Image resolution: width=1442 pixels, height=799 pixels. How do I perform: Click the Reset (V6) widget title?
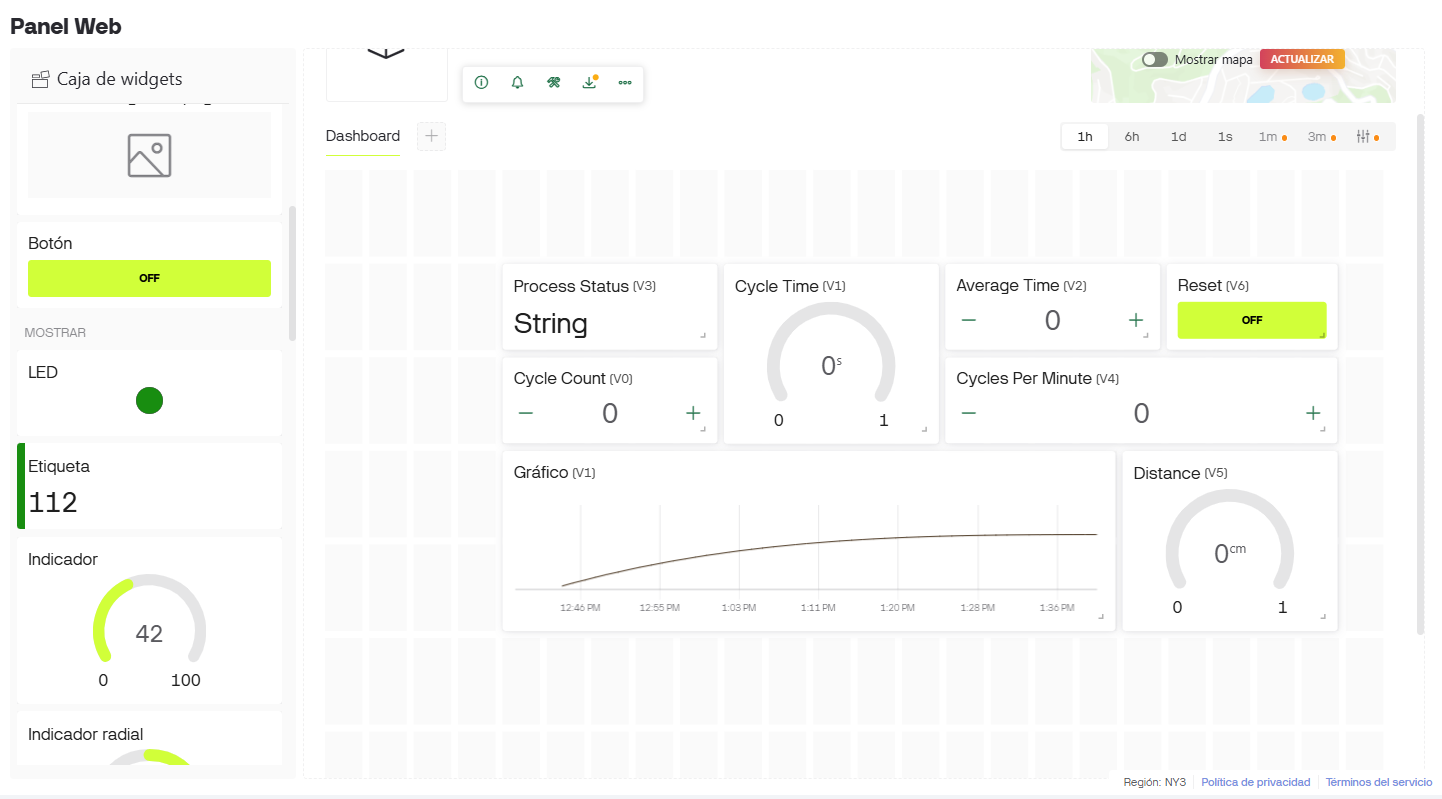pyautogui.click(x=1213, y=286)
